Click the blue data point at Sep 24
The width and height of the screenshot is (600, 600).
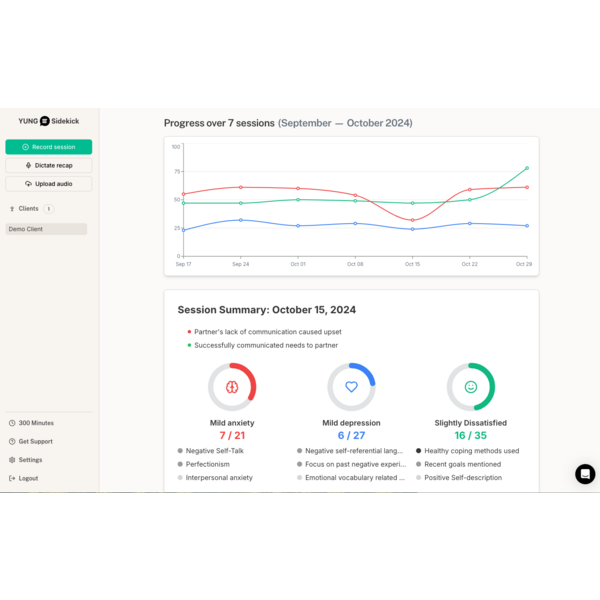[x=241, y=220]
